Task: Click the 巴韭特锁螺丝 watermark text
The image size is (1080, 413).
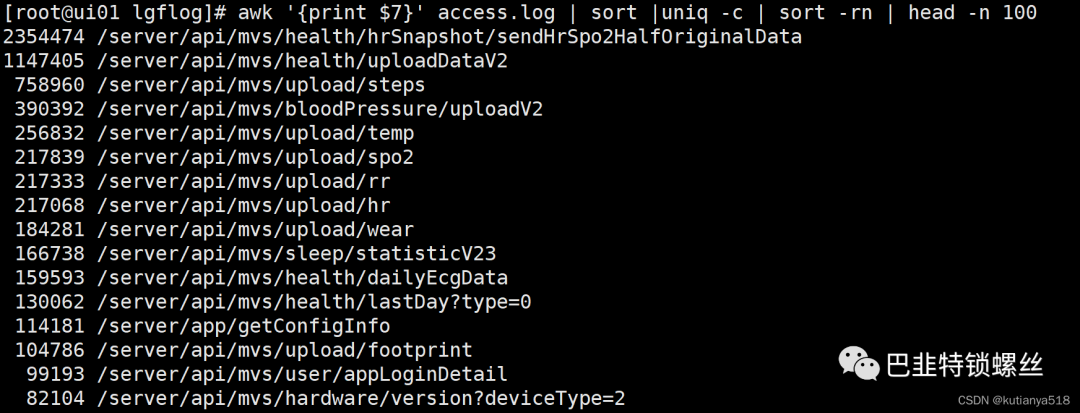Action: point(964,364)
